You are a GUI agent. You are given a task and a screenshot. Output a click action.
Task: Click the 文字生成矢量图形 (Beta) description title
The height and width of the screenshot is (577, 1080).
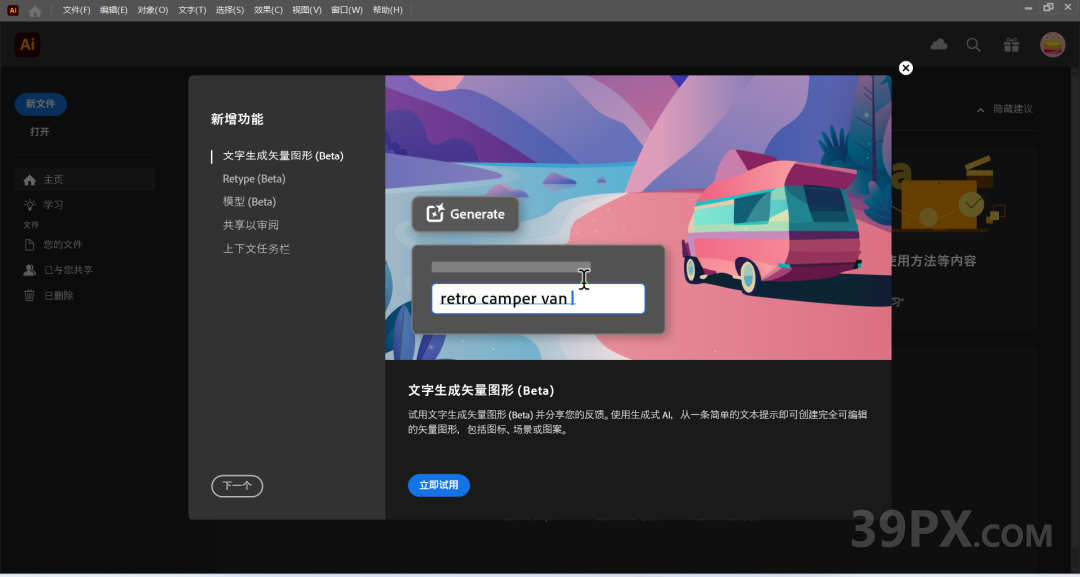point(481,390)
